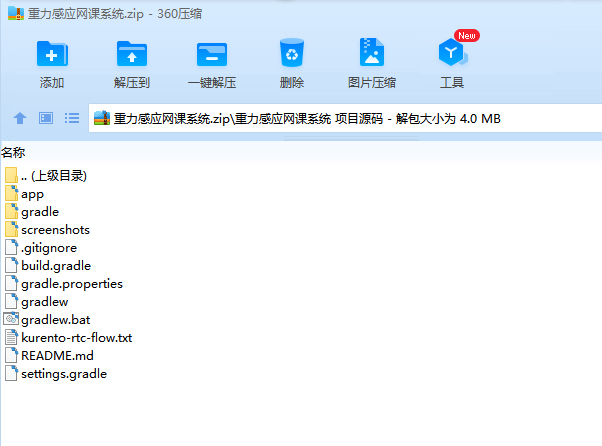This screenshot has width=602, height=446.
Task: Click the 360压缩 title bar app icon
Action: 16,13
